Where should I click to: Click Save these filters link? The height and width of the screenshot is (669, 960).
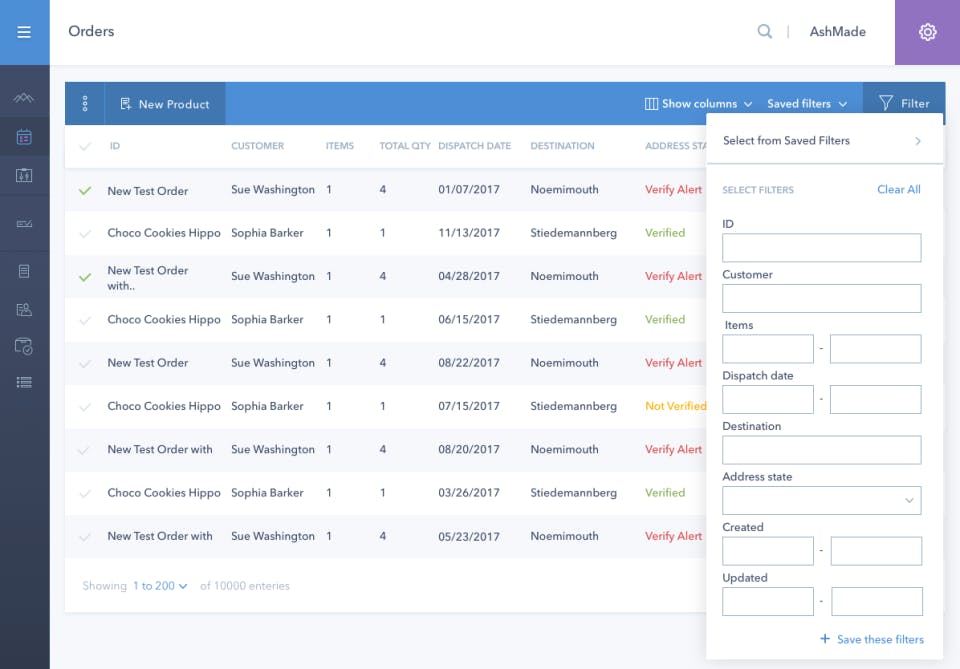coord(880,639)
